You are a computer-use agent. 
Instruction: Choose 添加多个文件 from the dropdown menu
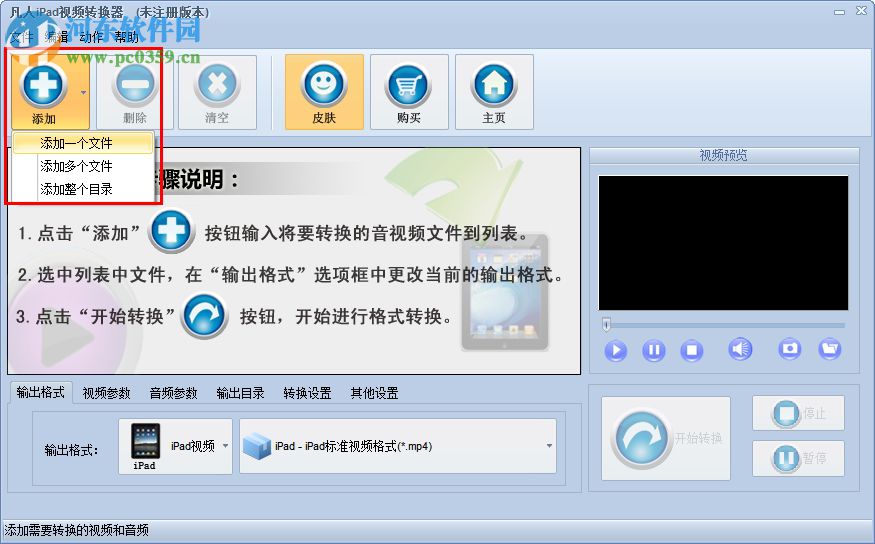click(83, 166)
